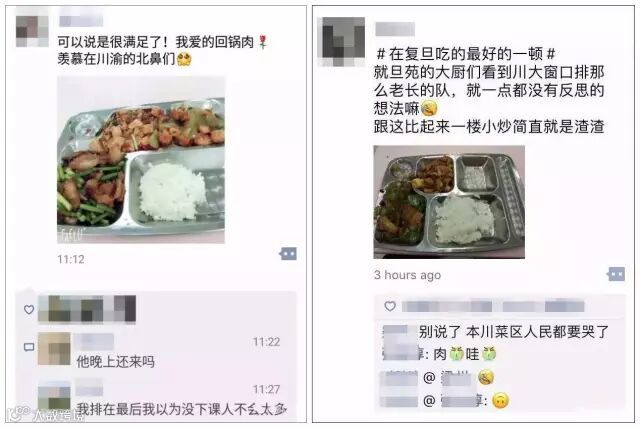Viewport: 640px width, 428px height.
Task: Open the blurred username of the left post author
Action: click(x=81, y=20)
